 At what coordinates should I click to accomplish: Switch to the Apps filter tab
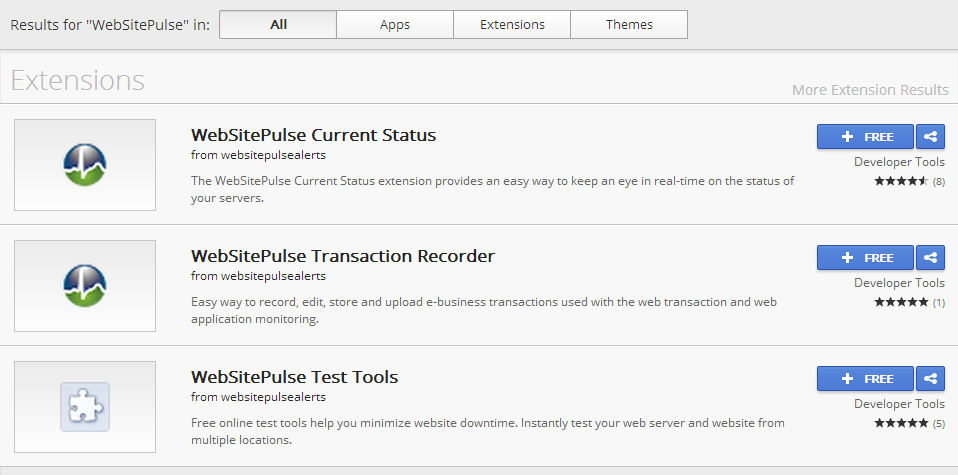coord(395,24)
